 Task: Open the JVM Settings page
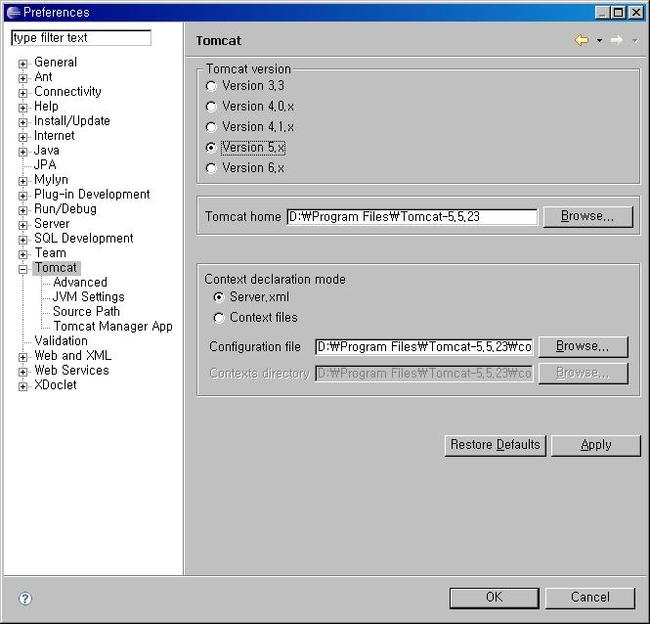pyautogui.click(x=89, y=297)
